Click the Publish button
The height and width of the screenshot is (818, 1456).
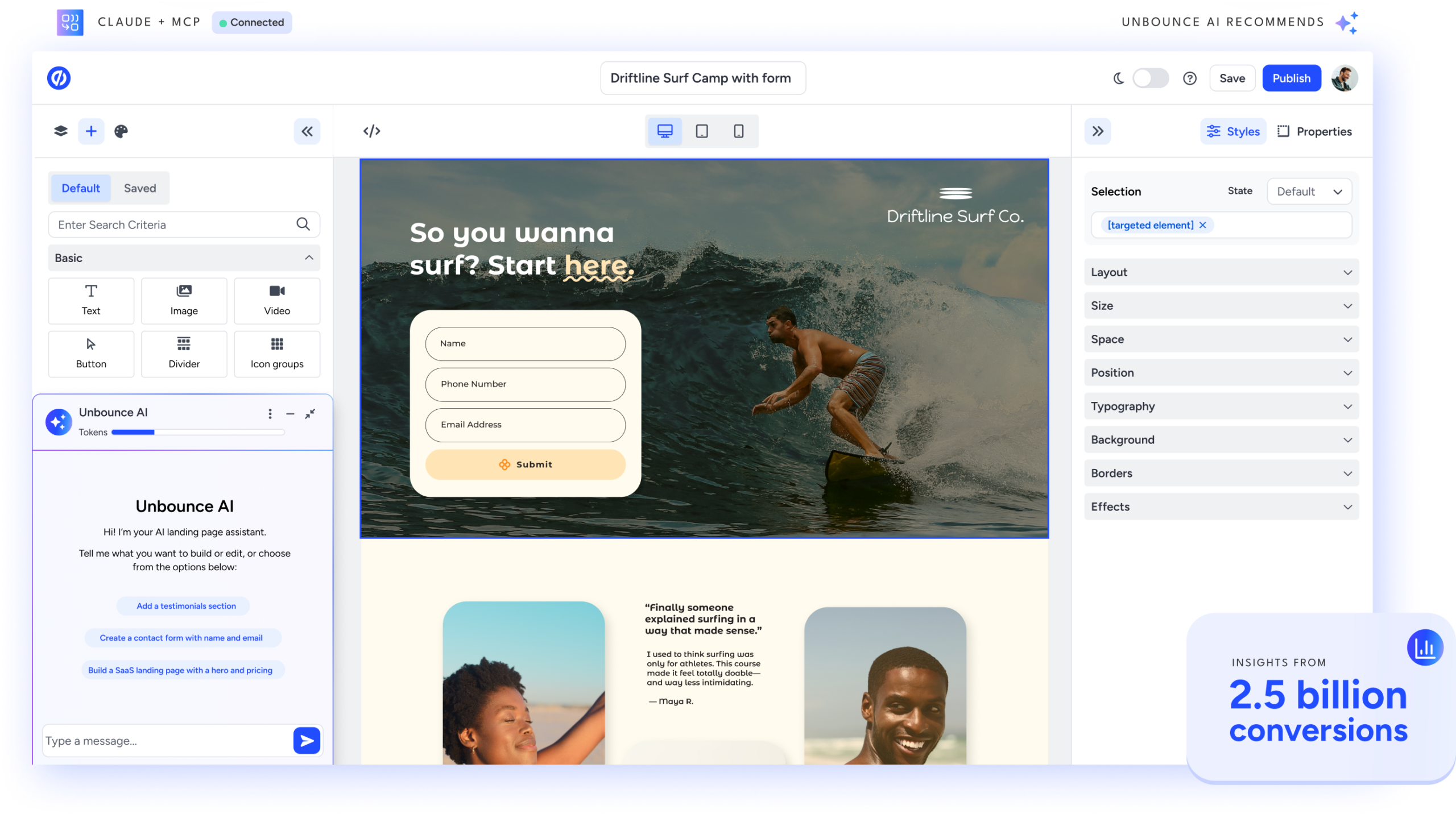[x=1292, y=78]
